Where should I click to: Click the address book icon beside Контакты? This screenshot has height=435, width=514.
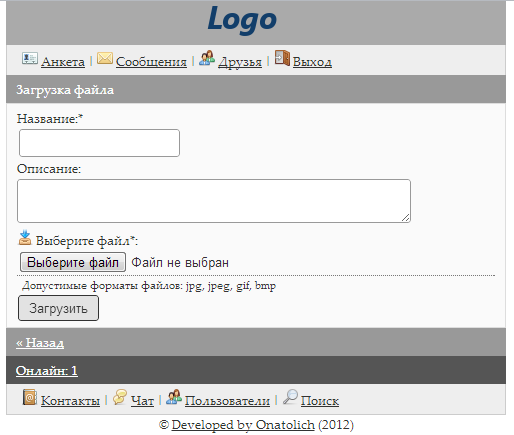click(x=30, y=397)
